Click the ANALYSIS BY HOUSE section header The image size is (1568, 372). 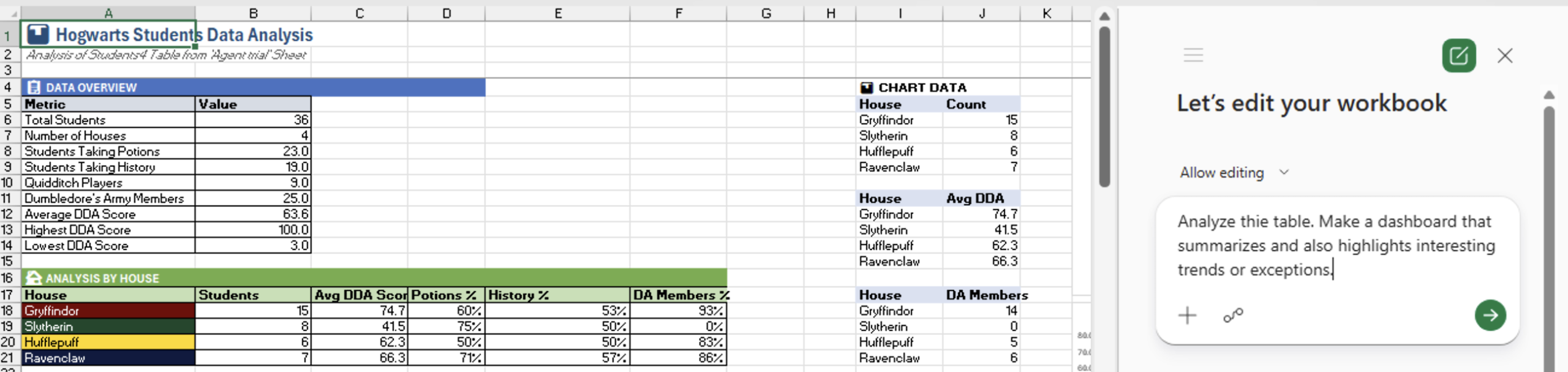pyautogui.click(x=374, y=278)
